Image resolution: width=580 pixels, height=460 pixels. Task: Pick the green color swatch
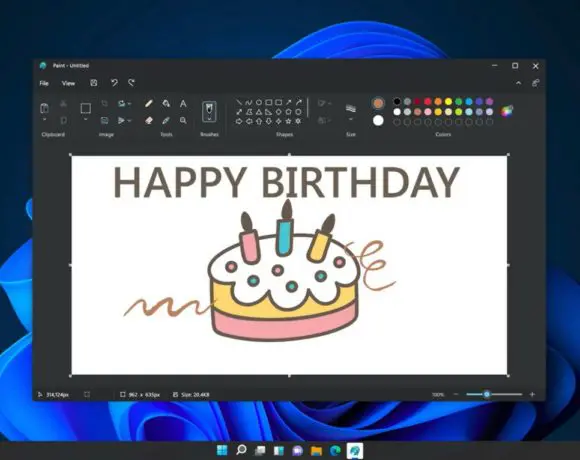tap(459, 101)
